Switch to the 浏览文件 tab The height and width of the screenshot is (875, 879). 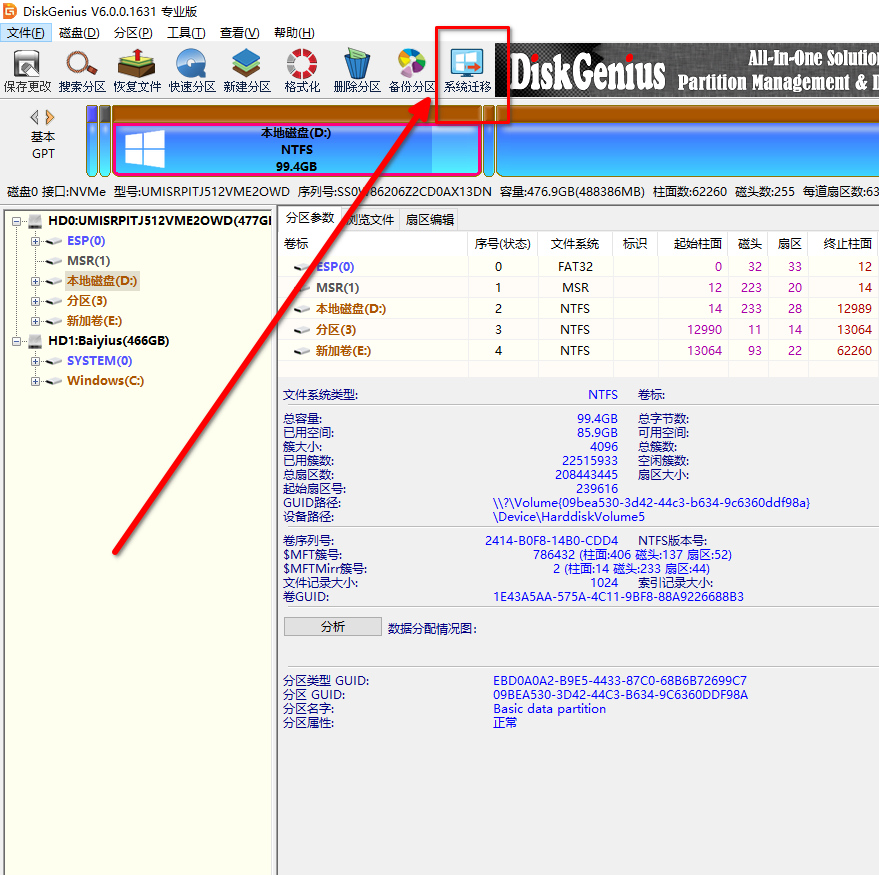(370, 220)
